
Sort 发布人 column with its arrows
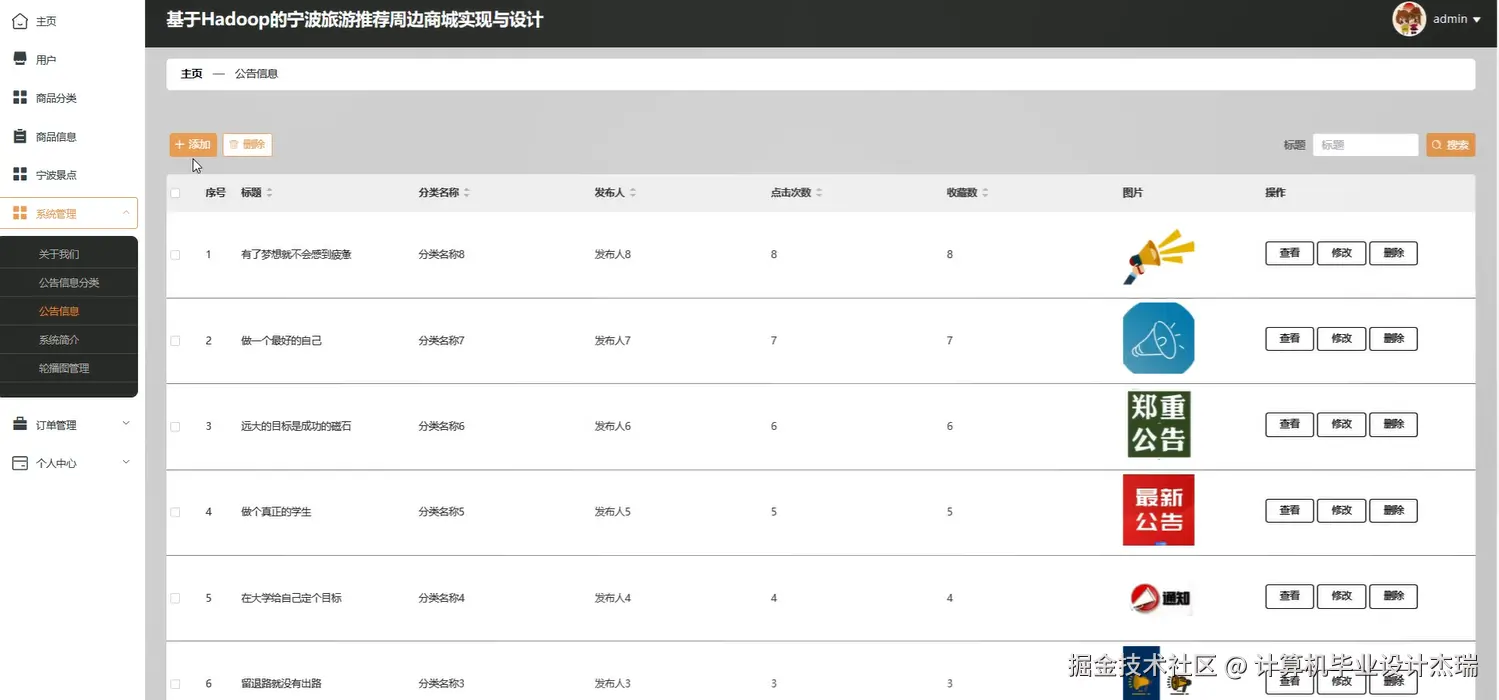click(x=633, y=193)
